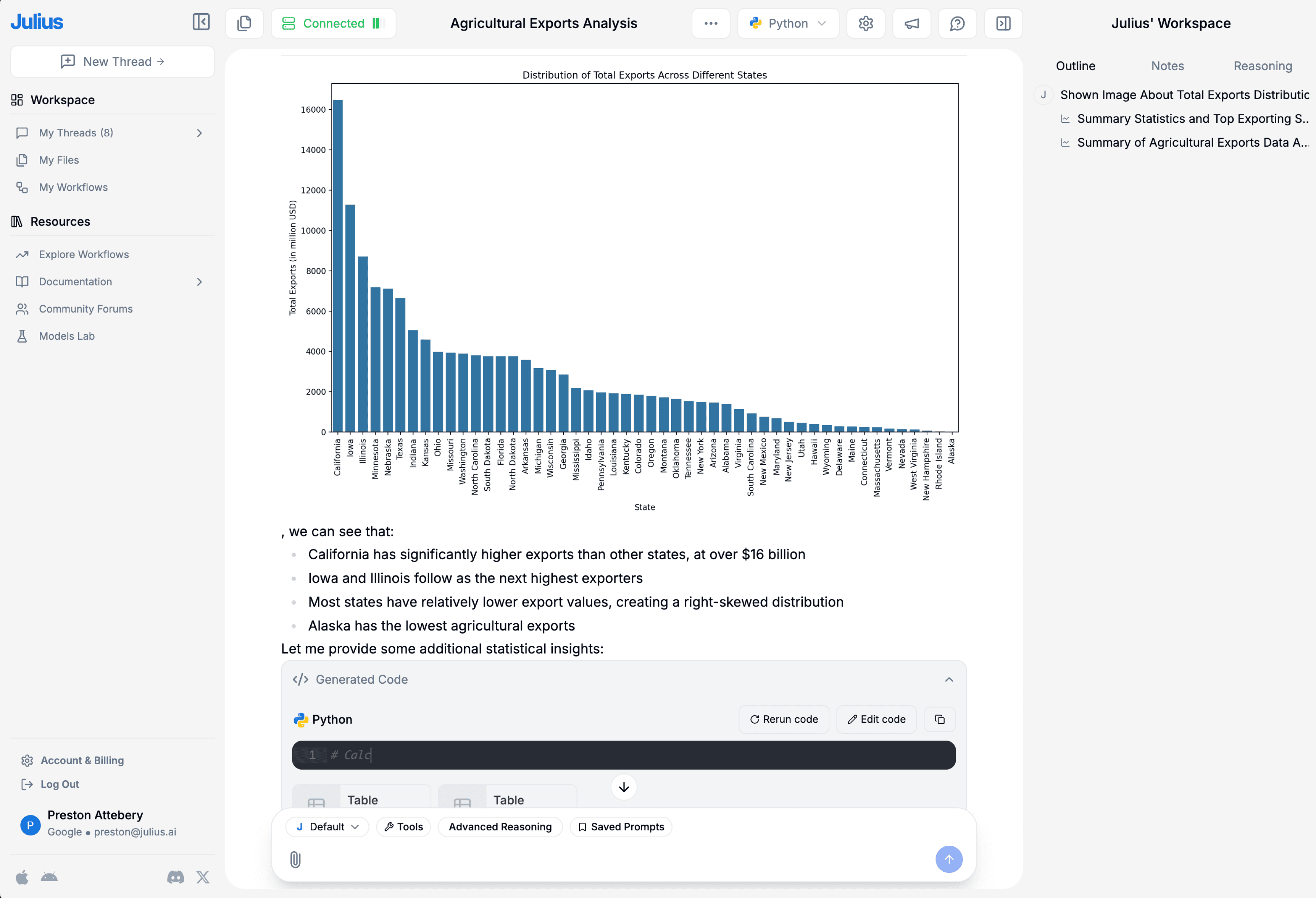Rerun the generated code
The height and width of the screenshot is (898, 1316).
(784, 719)
